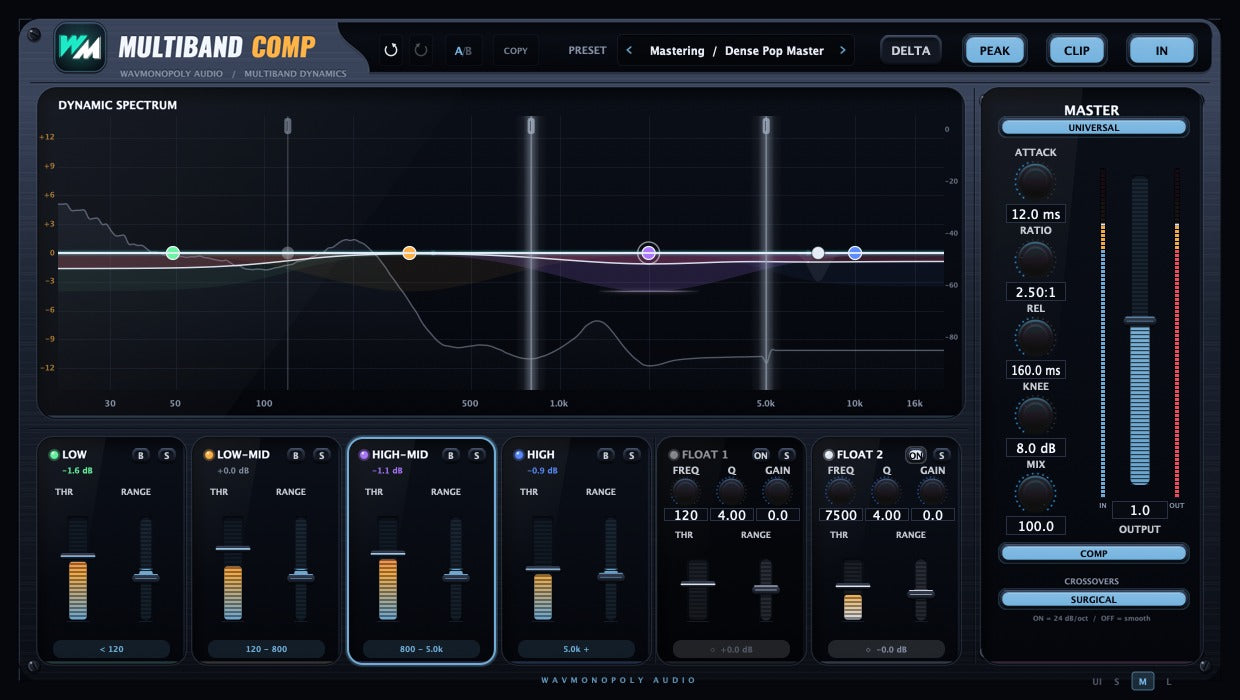
Task: Solo the HIGH-MID band
Action: point(477,455)
